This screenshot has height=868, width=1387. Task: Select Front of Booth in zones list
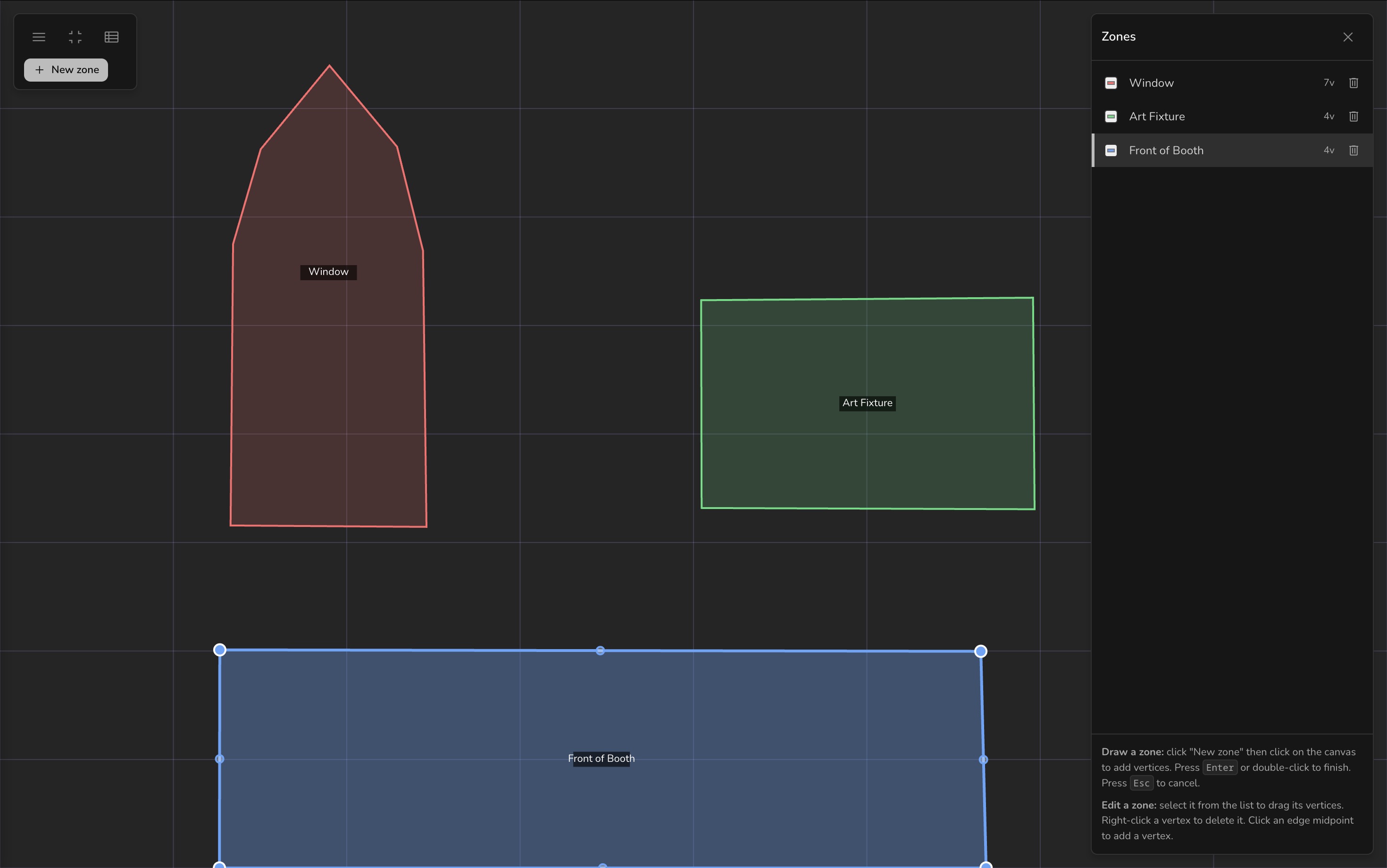tap(1232, 150)
